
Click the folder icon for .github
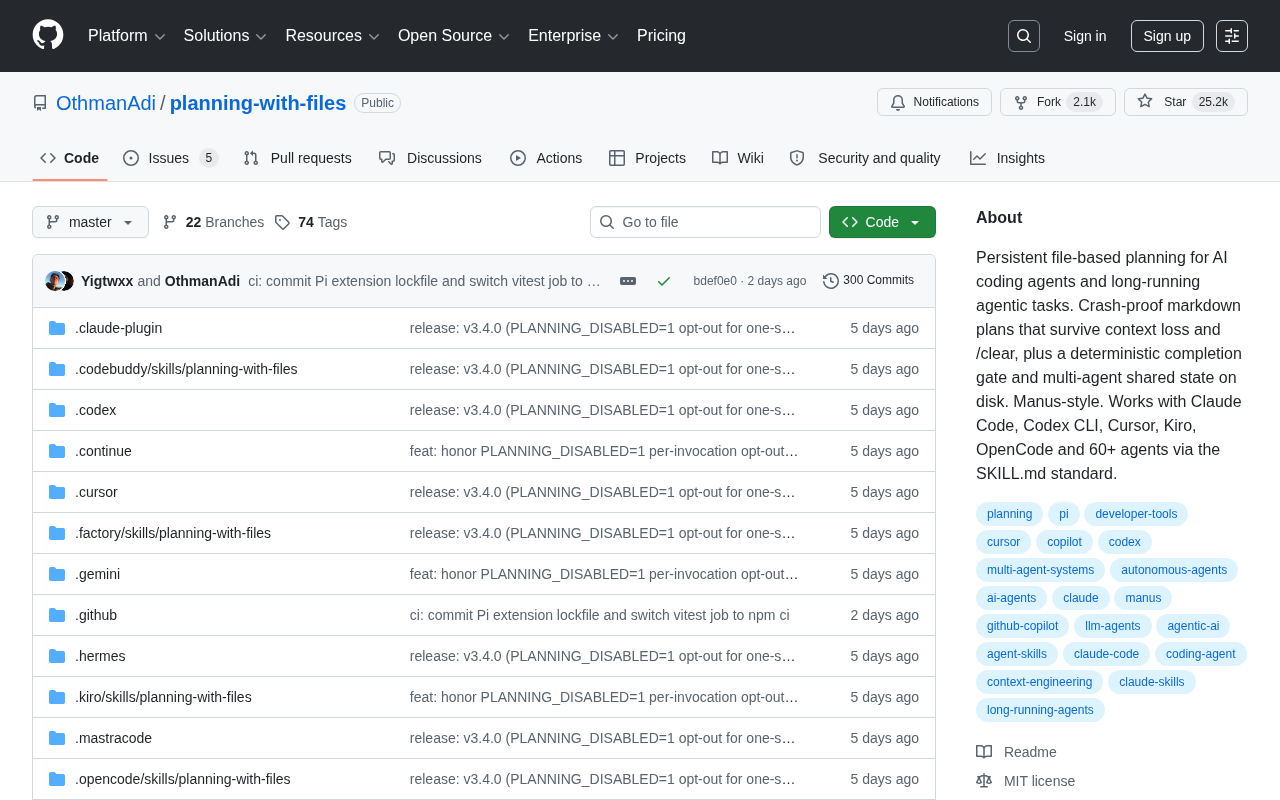pos(57,615)
